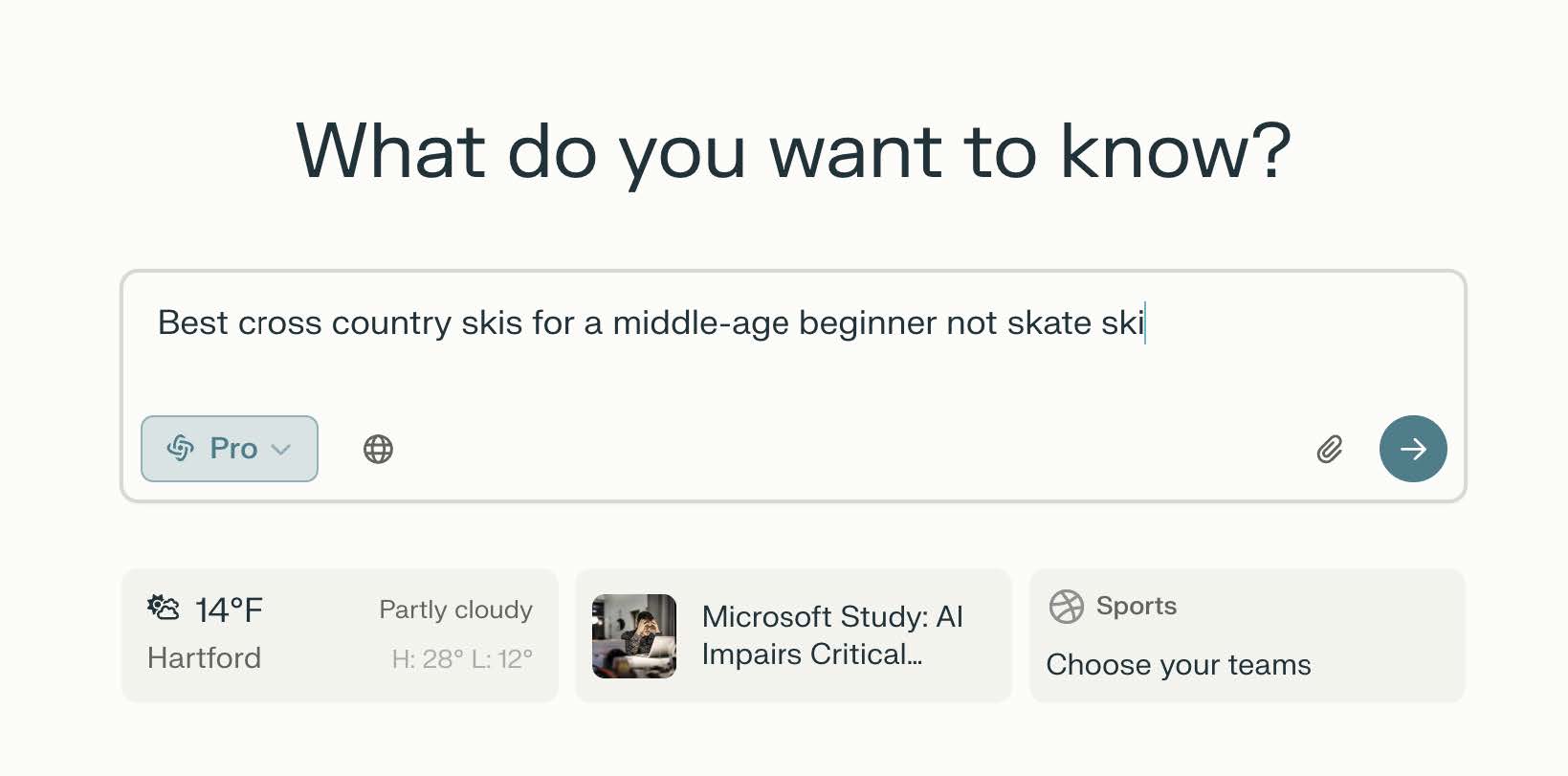Submit the ski question with the arrow button
This screenshot has height=776, width=1568.
click(x=1413, y=449)
